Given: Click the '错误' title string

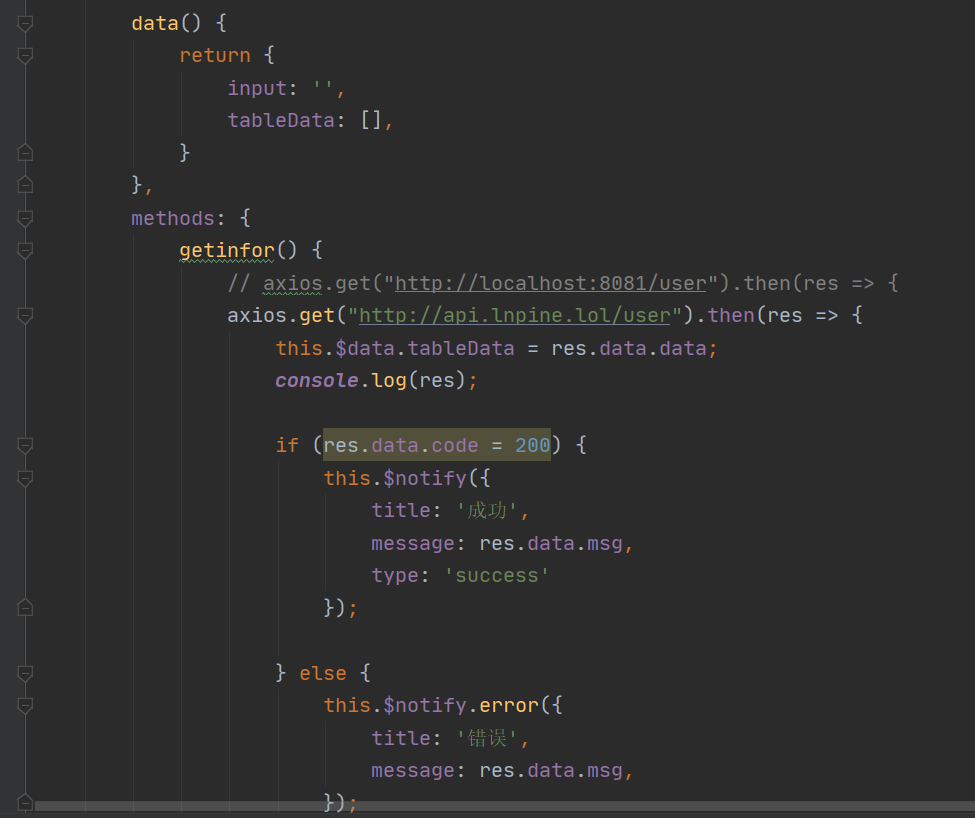Looking at the screenshot, I should (x=488, y=738).
